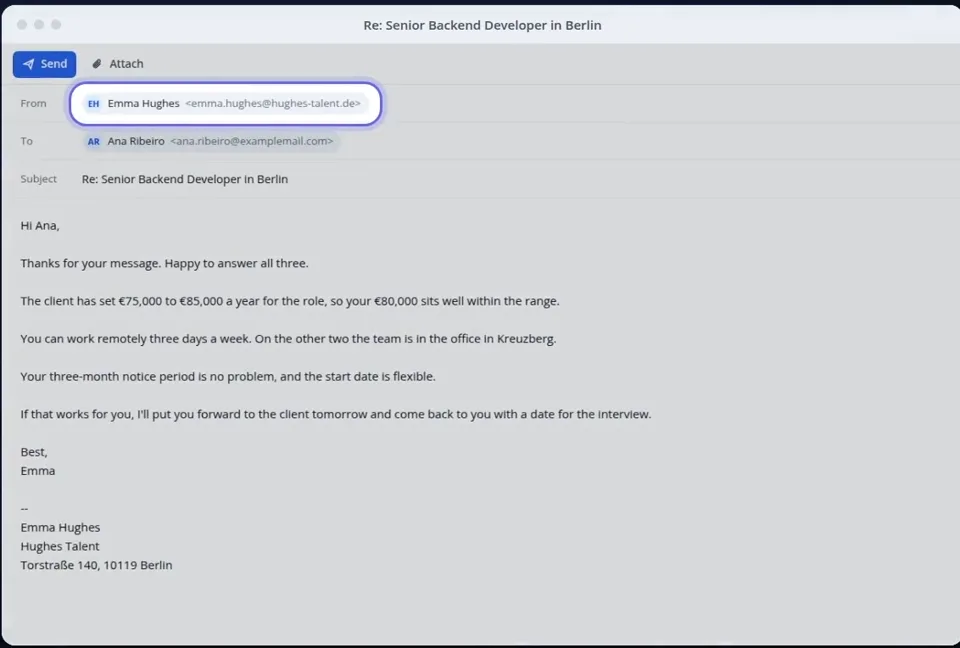
Task: Click the email address emma.hughes@hughes-talent.de
Action: 273,104
